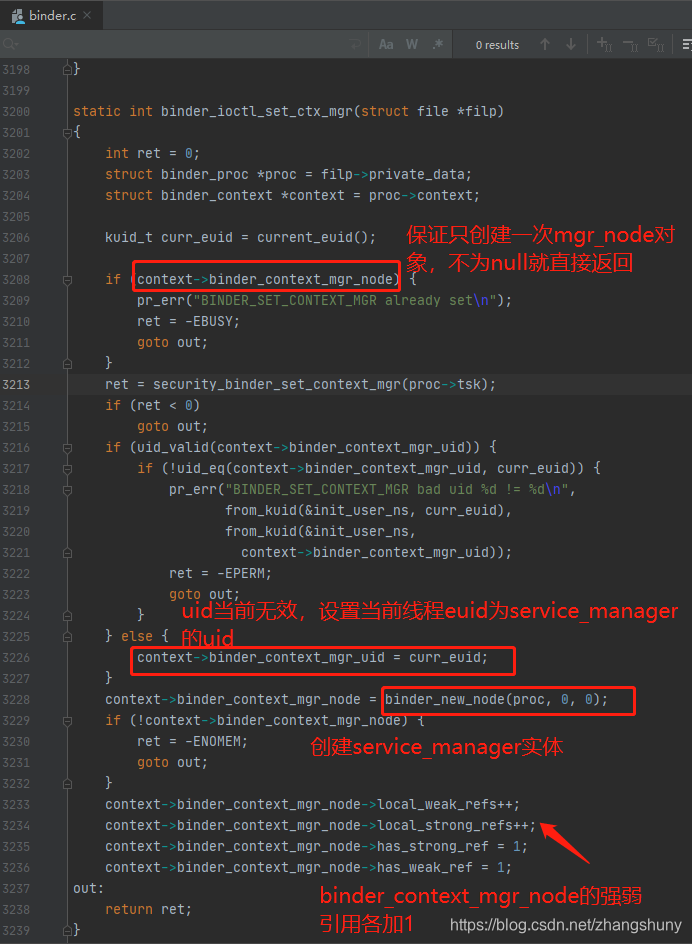This screenshot has width=692, height=944.
Task: Click the function end fold marker at line 3239
Action: tap(67, 931)
